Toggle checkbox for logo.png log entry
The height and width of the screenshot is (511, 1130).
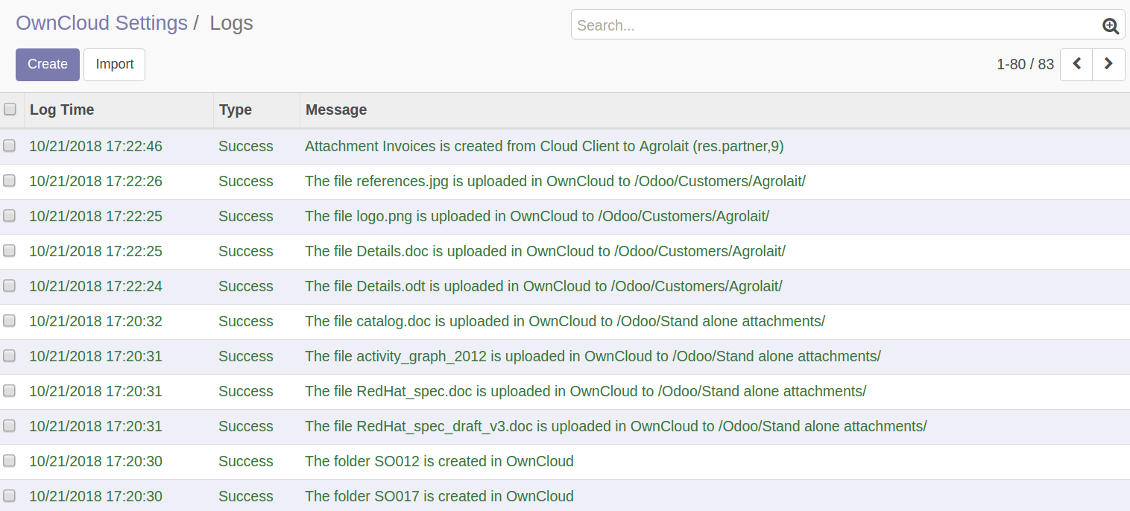pos(10,216)
